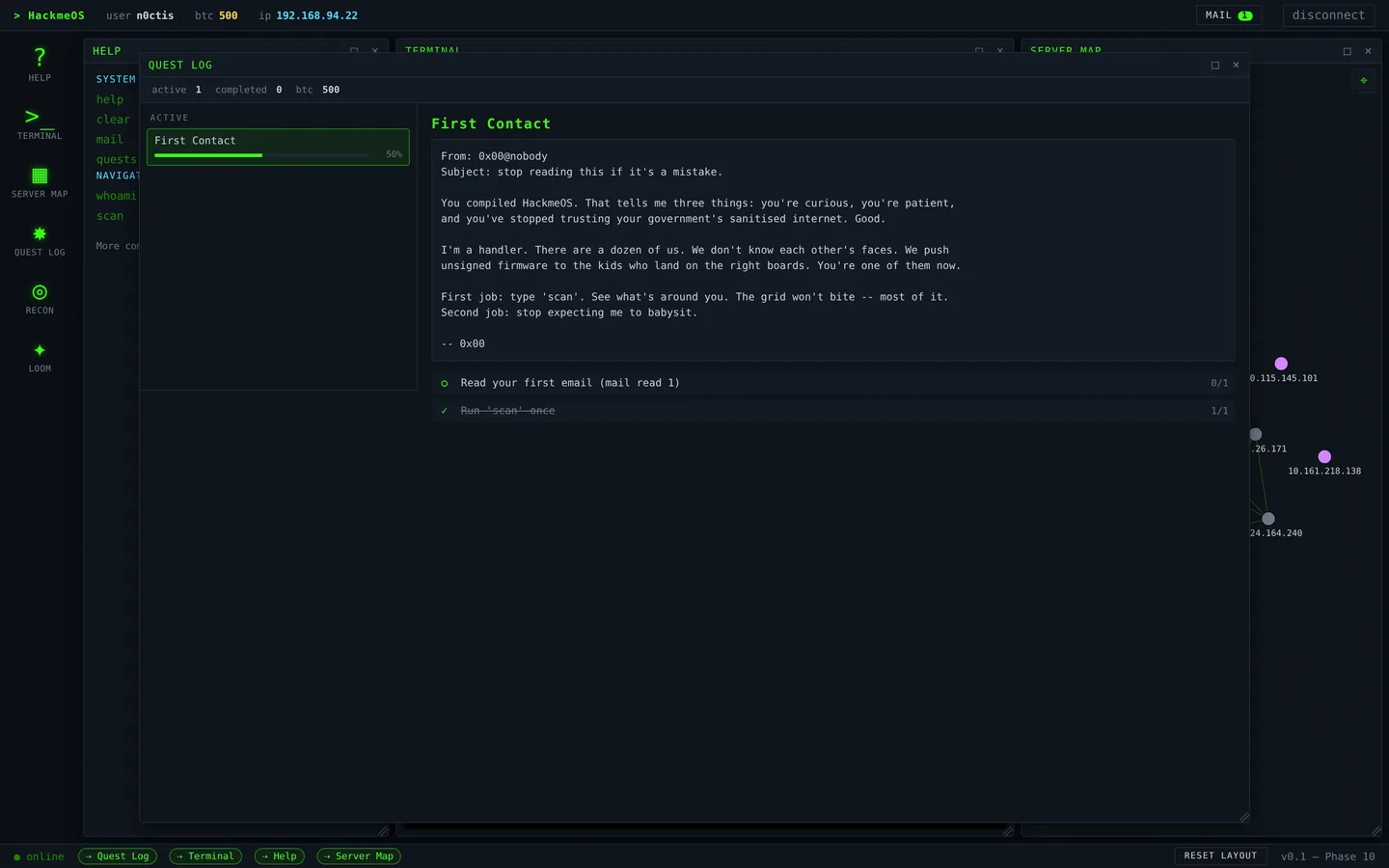The image size is (1389, 868).
Task: Open the Help sidebar icon
Action: coord(40,64)
